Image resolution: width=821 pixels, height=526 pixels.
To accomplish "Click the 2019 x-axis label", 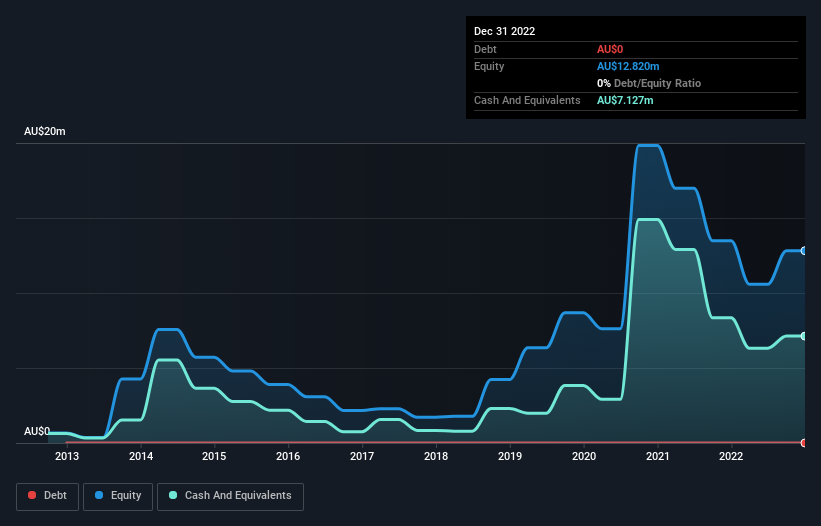I will coord(509,456).
